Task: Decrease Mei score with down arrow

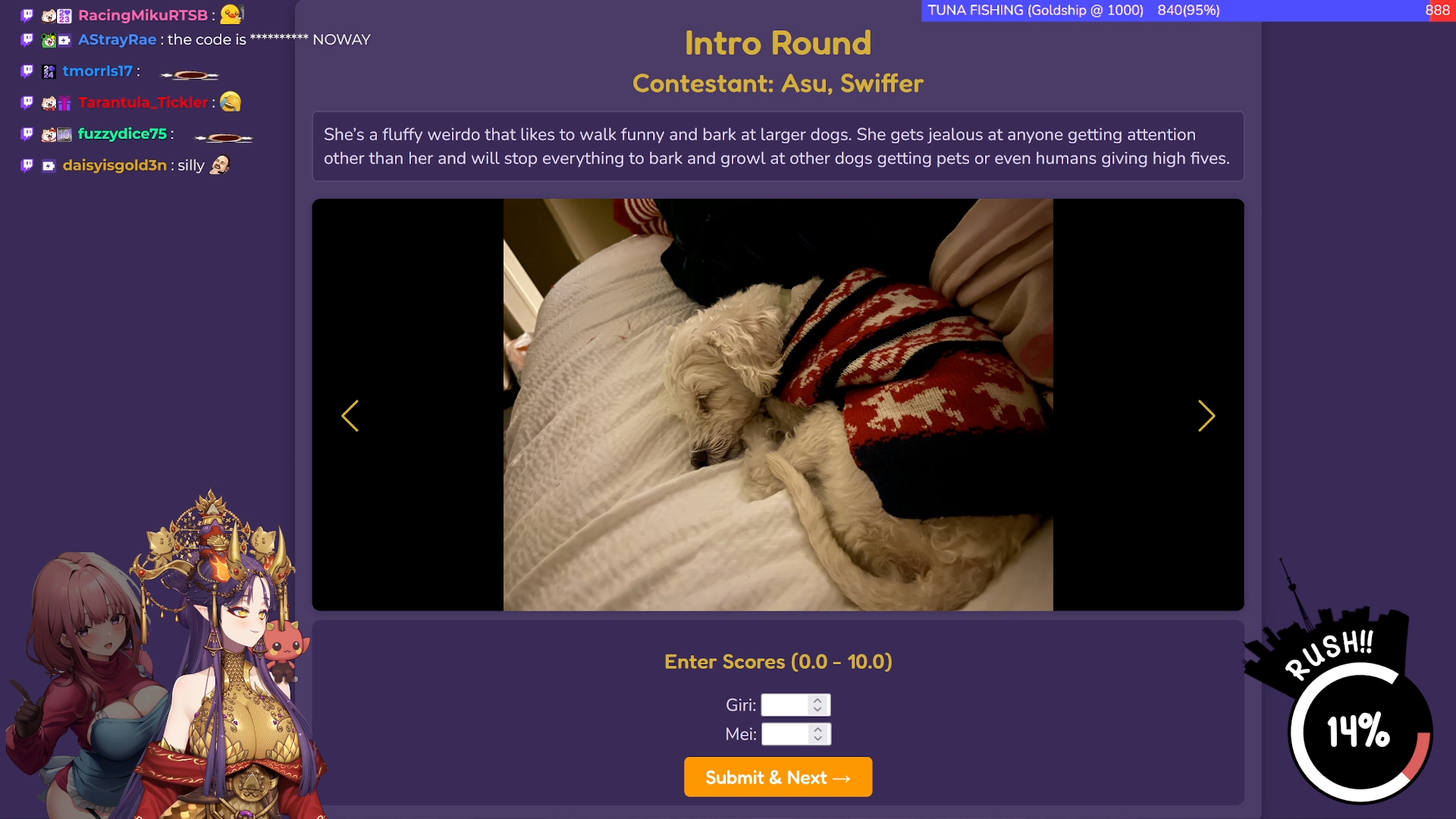Action: pyautogui.click(x=817, y=739)
